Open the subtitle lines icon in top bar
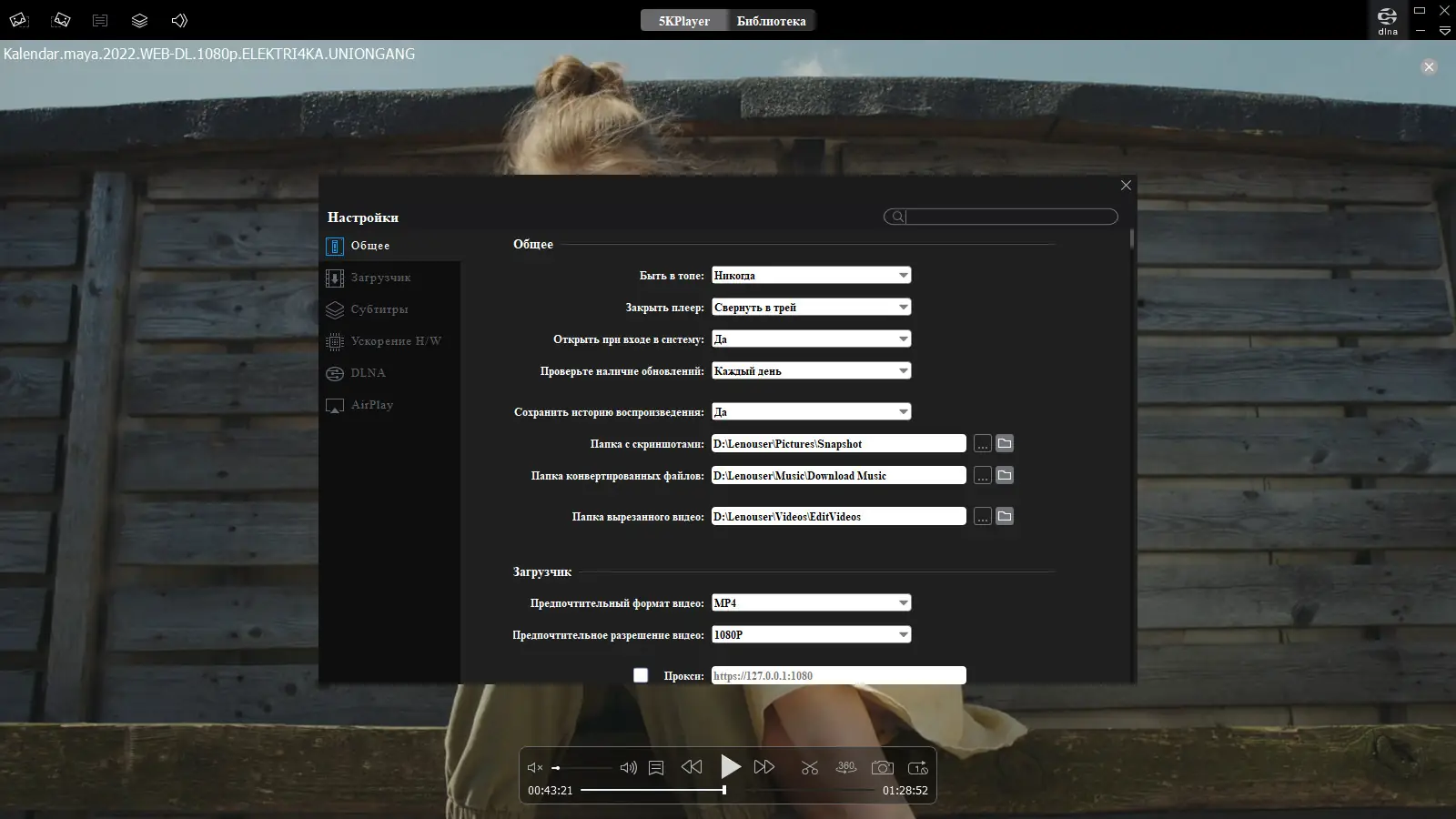The height and width of the screenshot is (819, 1456). click(100, 20)
